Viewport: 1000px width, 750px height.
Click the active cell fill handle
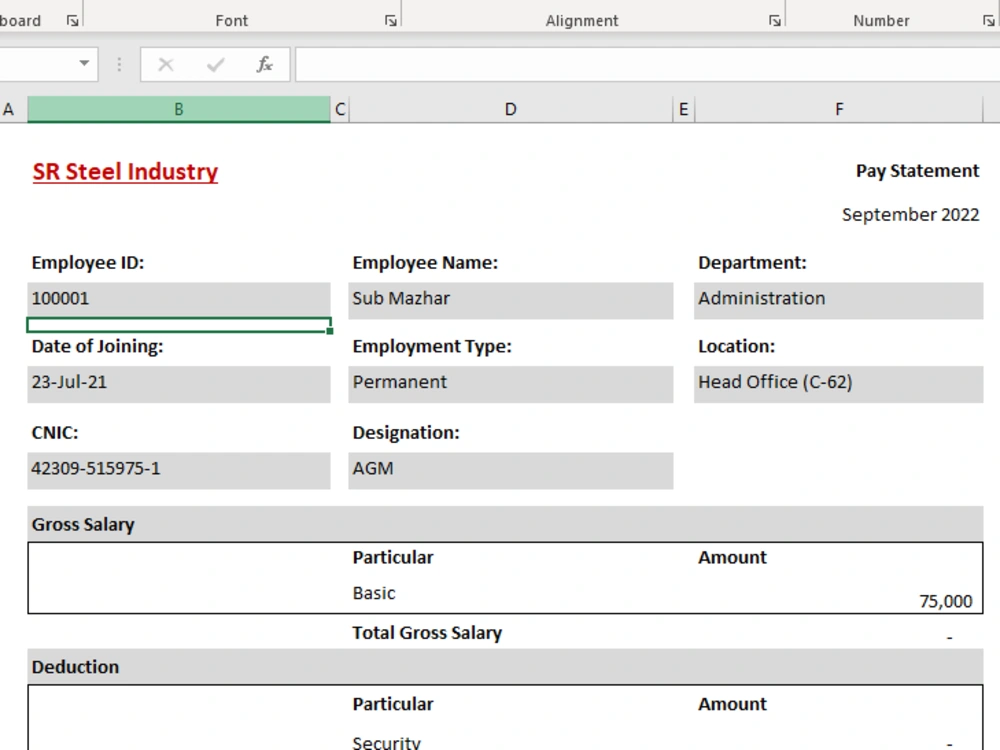[x=330, y=330]
